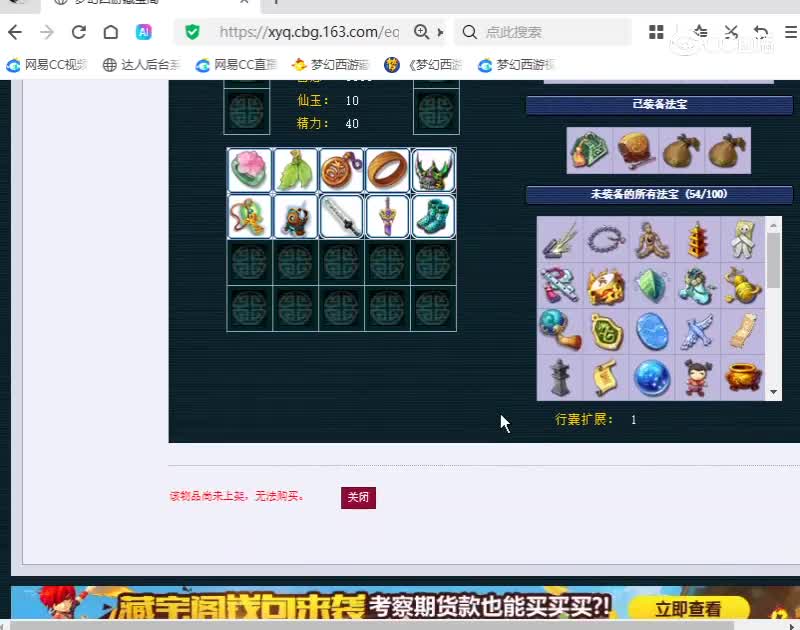The height and width of the screenshot is (630, 800).
Task: Click the page horizontal scrollbar at bottom
Action: click(x=372, y=625)
